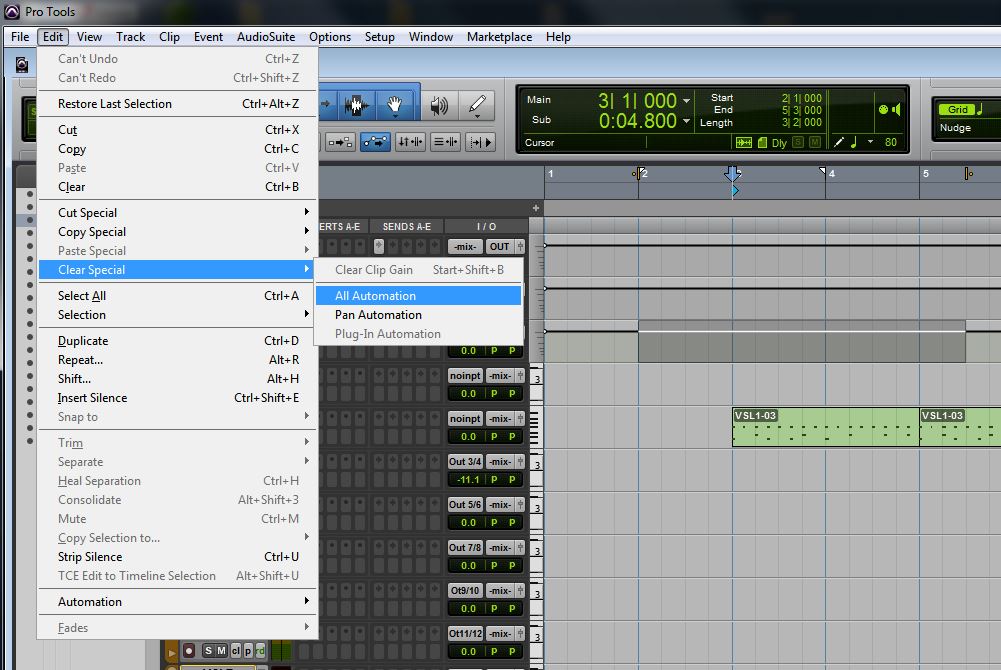Click the I / O column header
The height and width of the screenshot is (670, 1001).
coord(486,227)
